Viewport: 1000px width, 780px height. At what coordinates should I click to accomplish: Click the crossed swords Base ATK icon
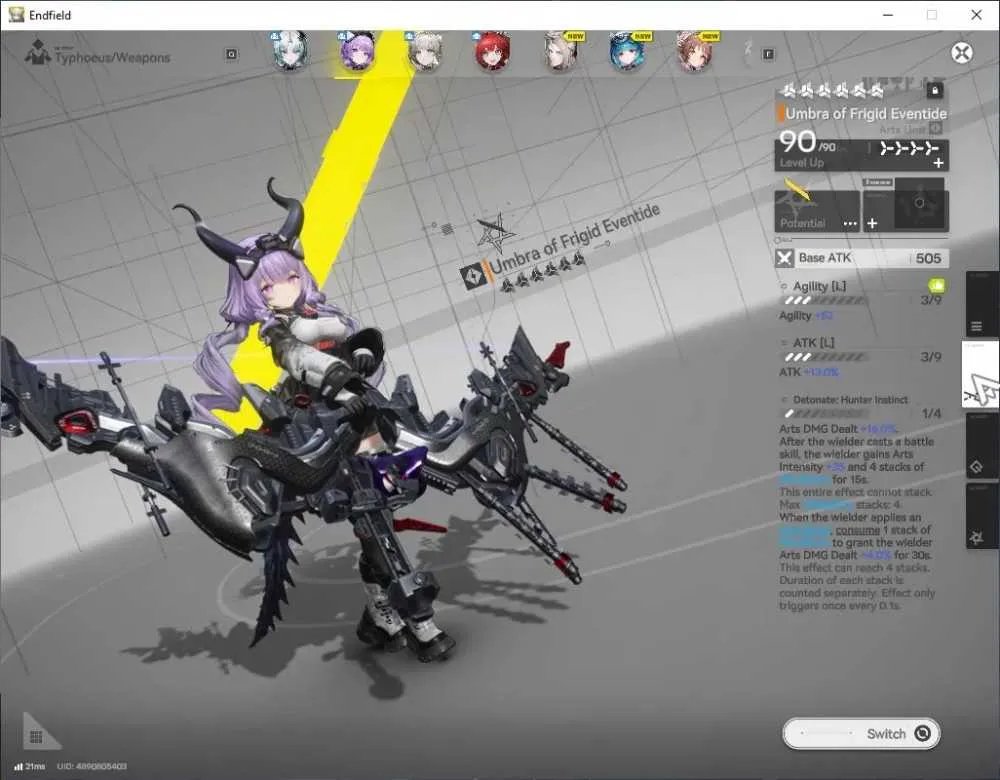tap(784, 258)
